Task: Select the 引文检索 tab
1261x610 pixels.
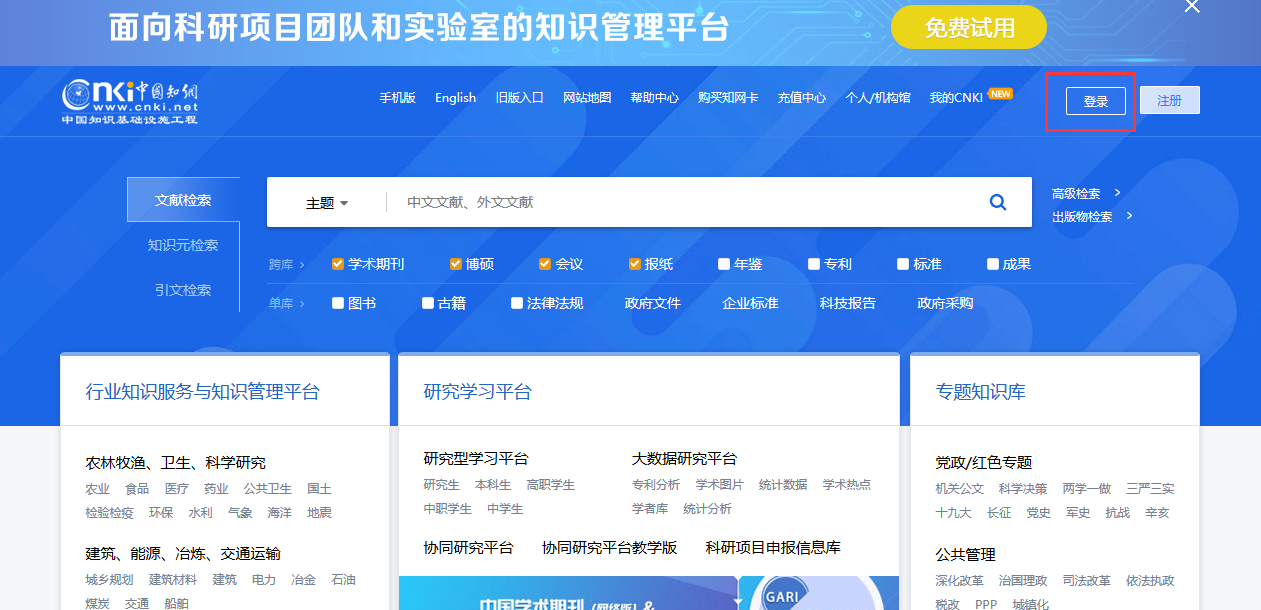Action: tap(183, 290)
